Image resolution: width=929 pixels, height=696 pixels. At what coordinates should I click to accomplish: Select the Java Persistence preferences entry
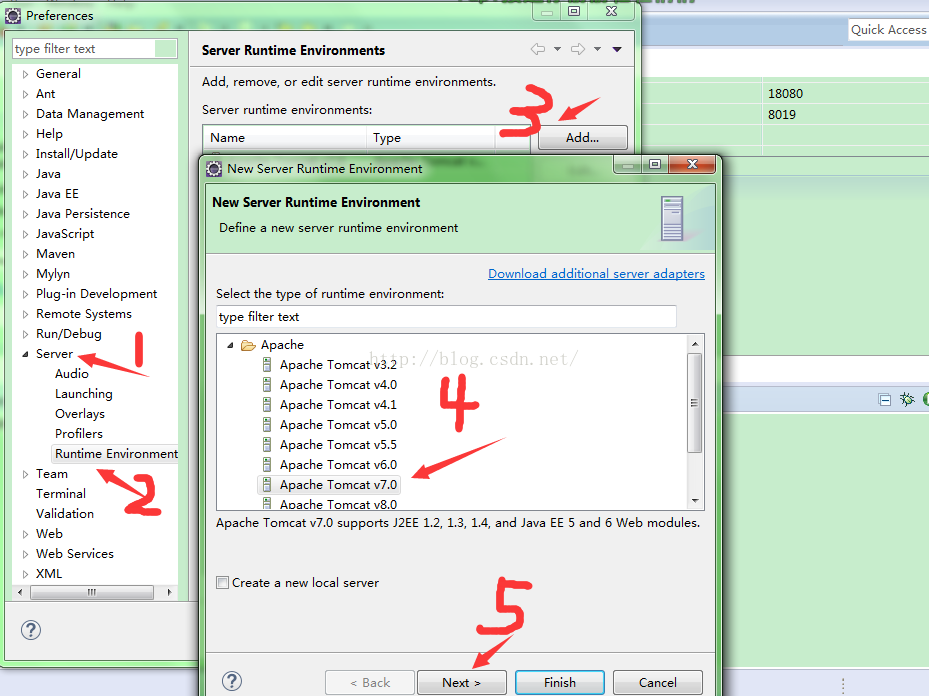82,214
